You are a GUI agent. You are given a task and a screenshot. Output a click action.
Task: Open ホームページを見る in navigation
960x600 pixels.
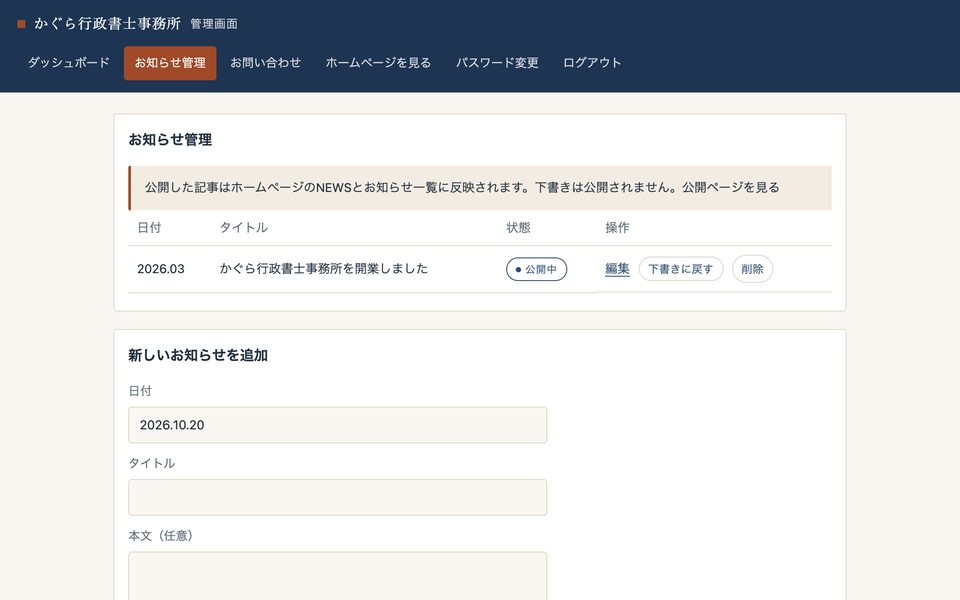point(378,62)
